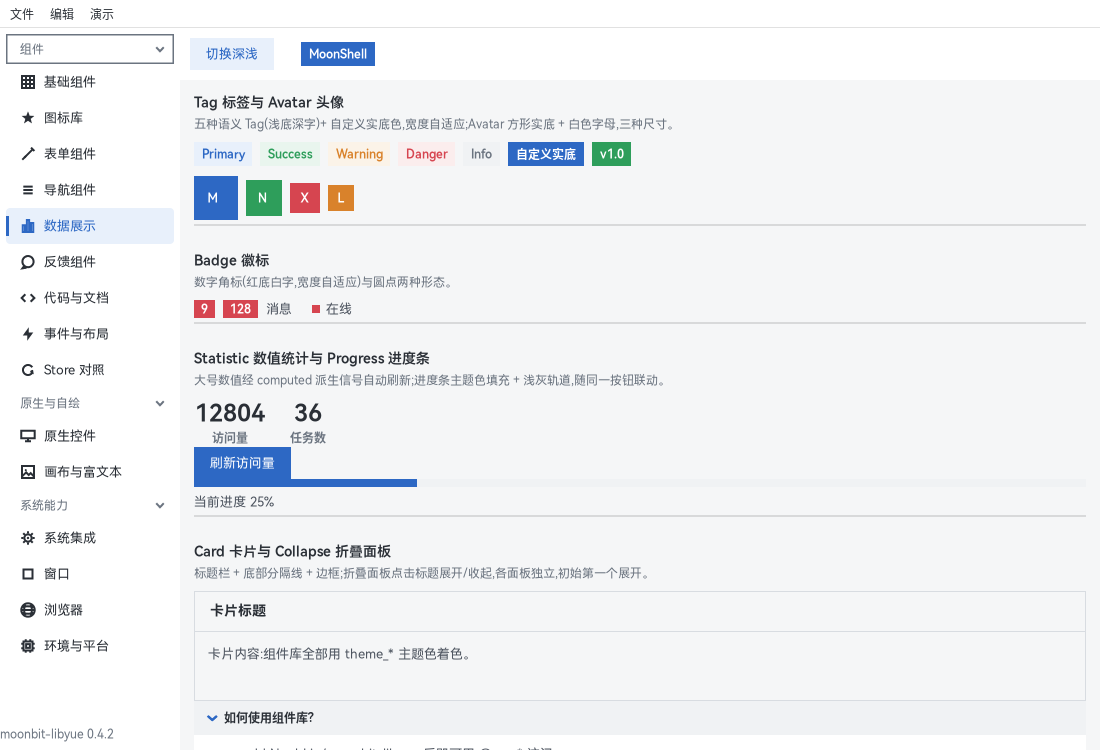This screenshot has height=750, width=1100.
Task: Collapse the 原生与自绘 section chevron
Action: coord(160,403)
